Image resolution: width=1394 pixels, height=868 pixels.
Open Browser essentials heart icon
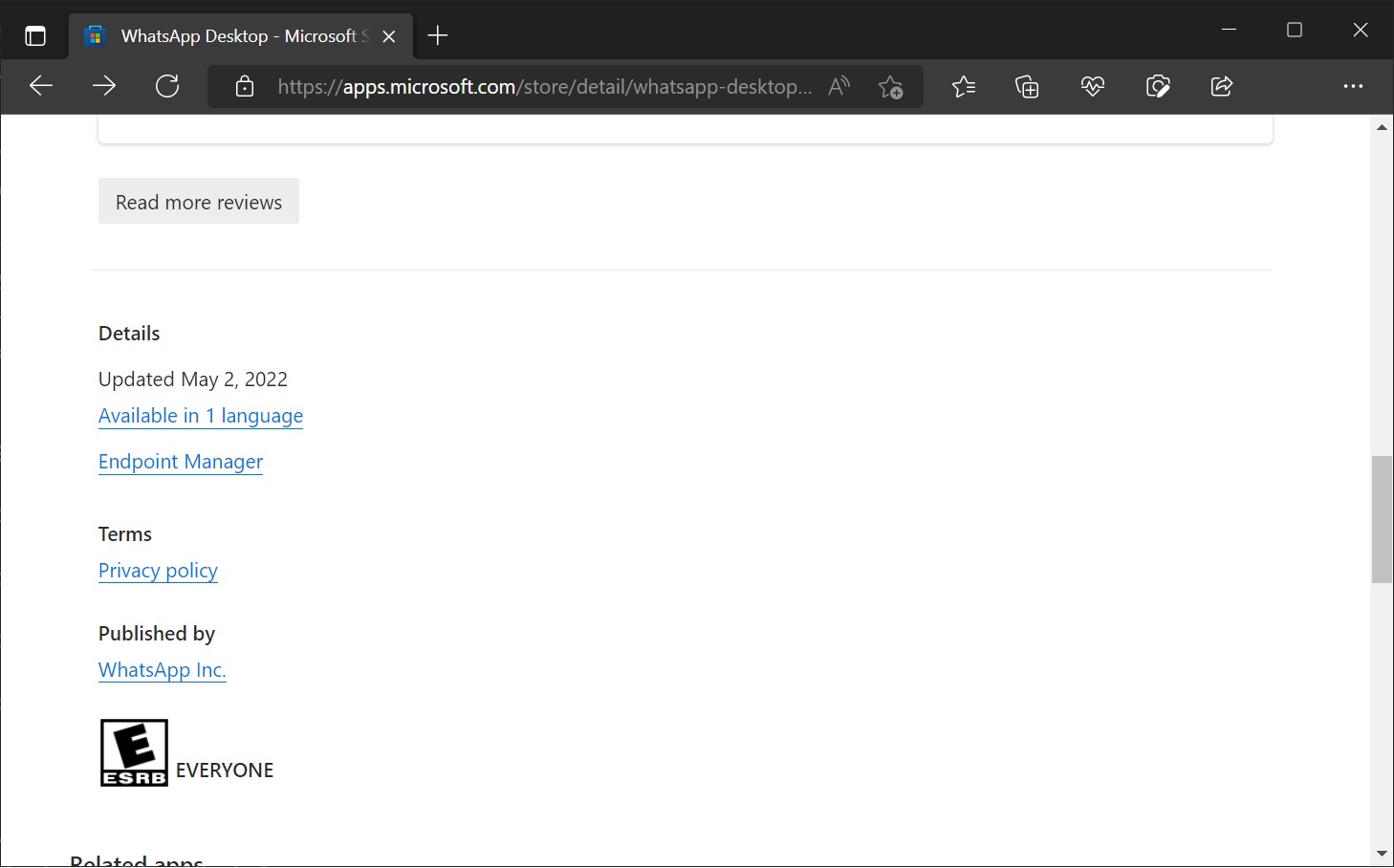coord(1093,87)
